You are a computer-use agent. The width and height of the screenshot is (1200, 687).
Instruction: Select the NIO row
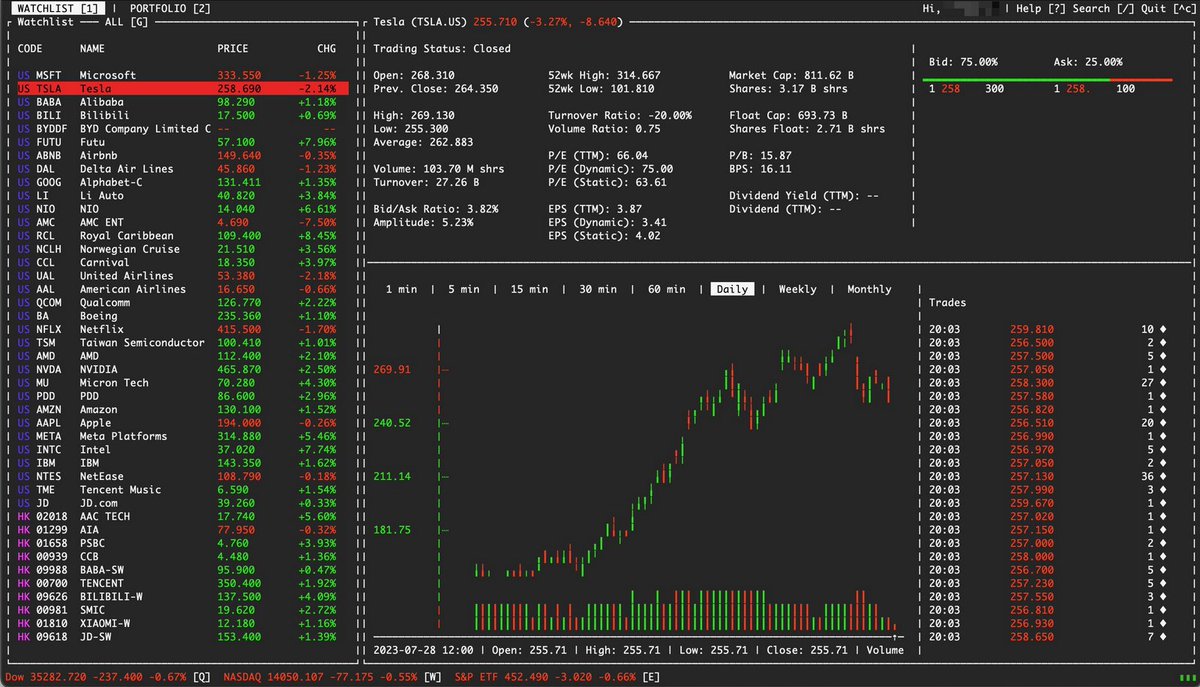point(182,209)
